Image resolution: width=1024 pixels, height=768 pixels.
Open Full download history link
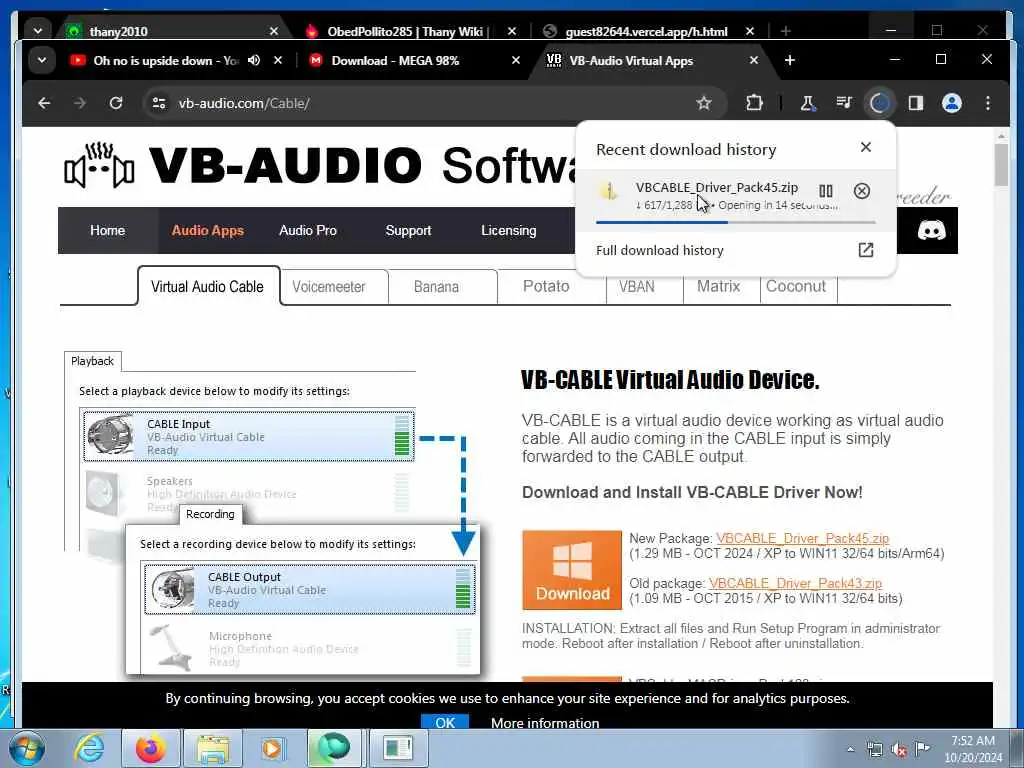[660, 250]
